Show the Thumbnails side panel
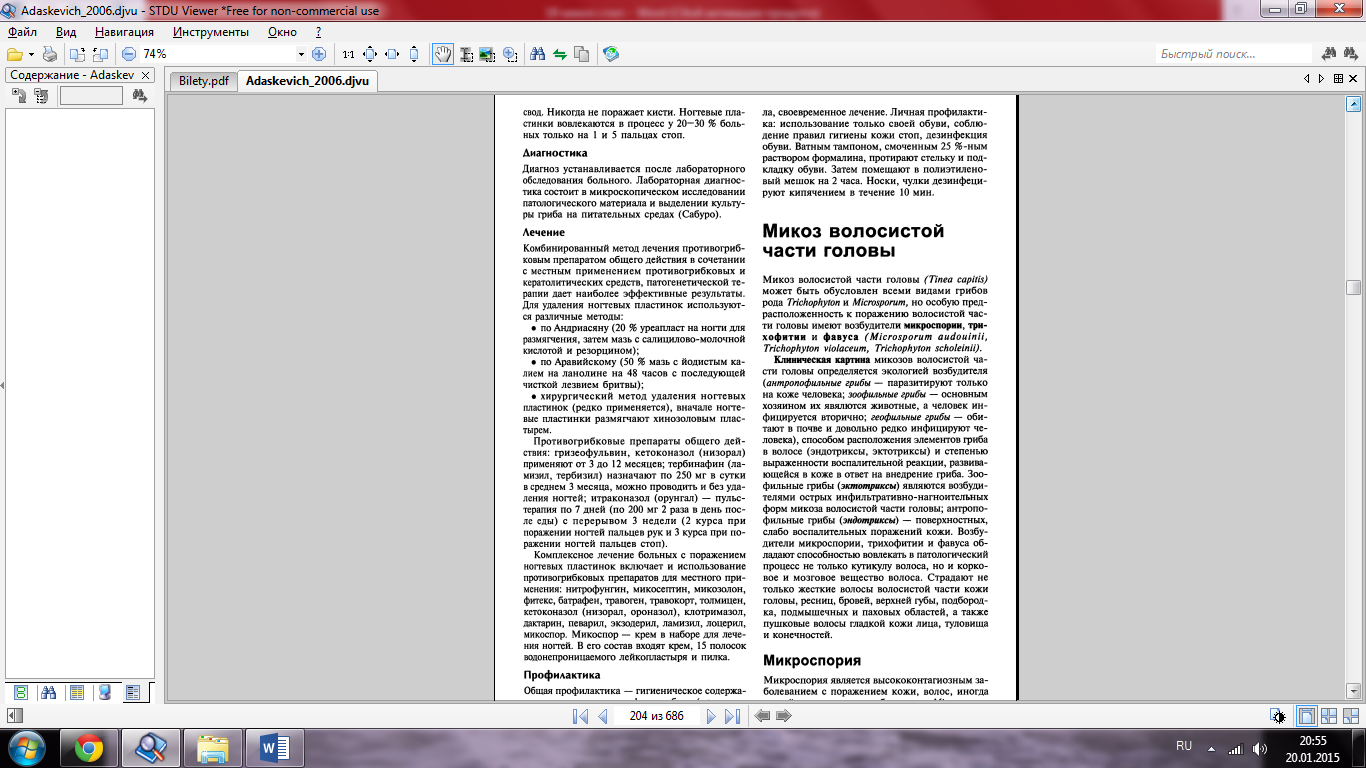Viewport: 1366px width, 768px height. pos(20,692)
